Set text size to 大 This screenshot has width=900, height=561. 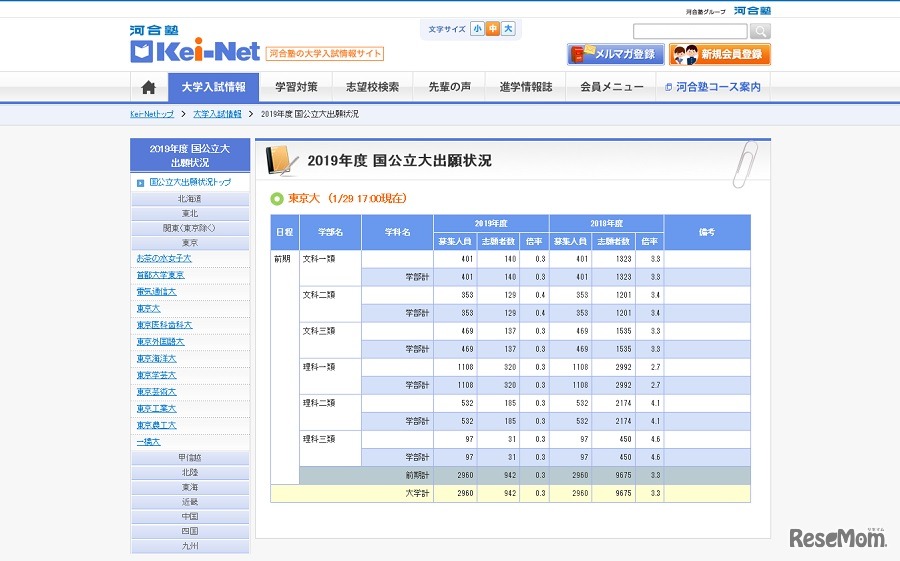pos(508,29)
